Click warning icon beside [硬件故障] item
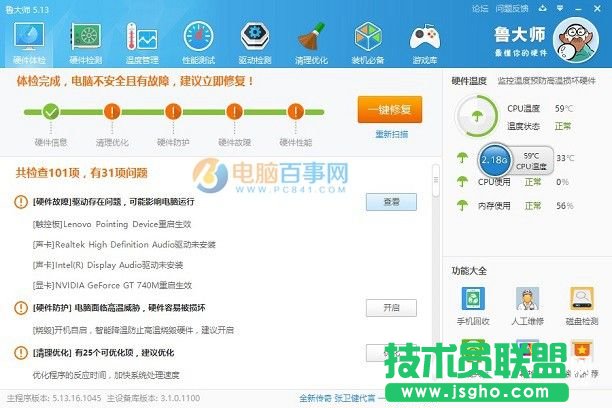Image resolution: width=612 pixels, height=408 pixels. pos(21,202)
